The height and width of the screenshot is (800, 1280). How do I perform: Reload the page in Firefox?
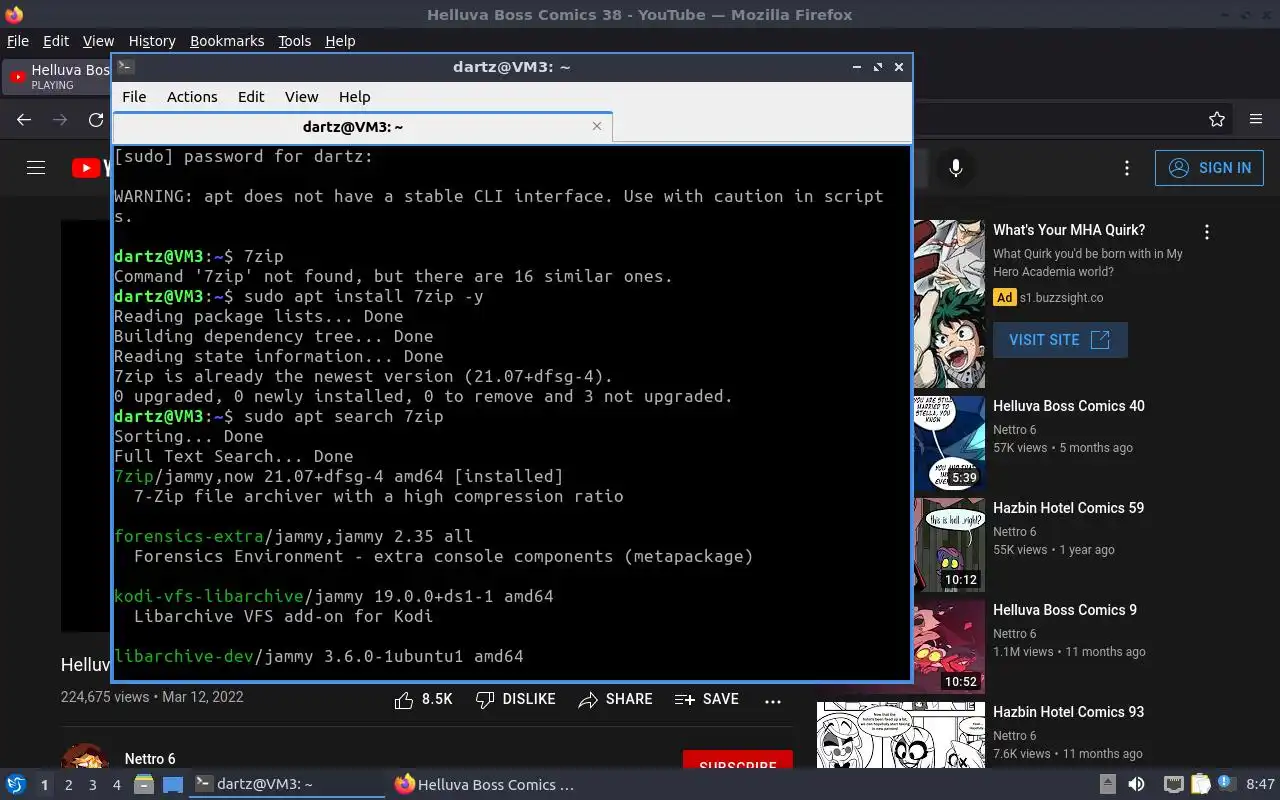[x=96, y=119]
